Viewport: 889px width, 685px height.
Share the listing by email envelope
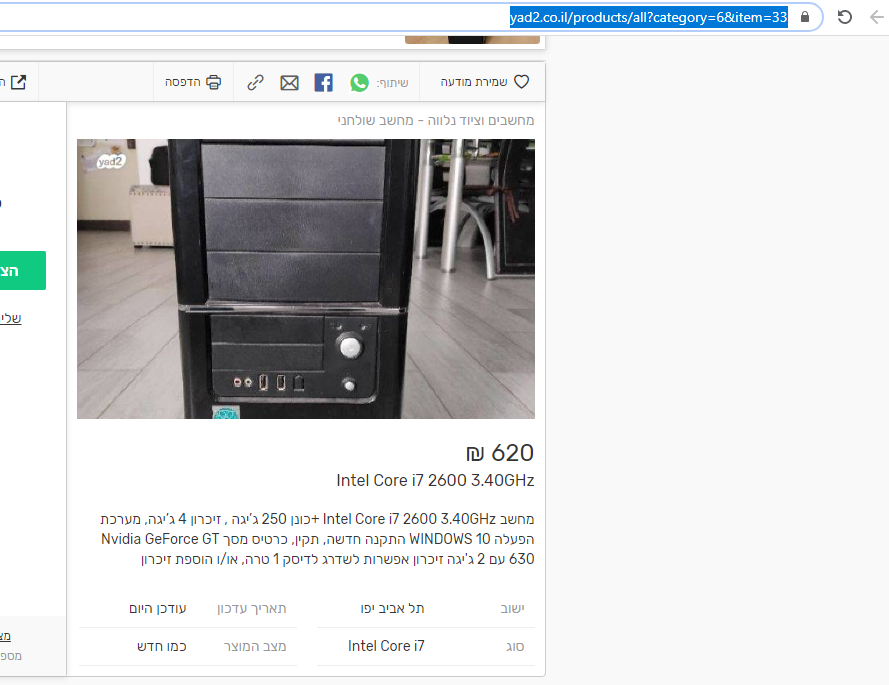pyautogui.click(x=289, y=83)
